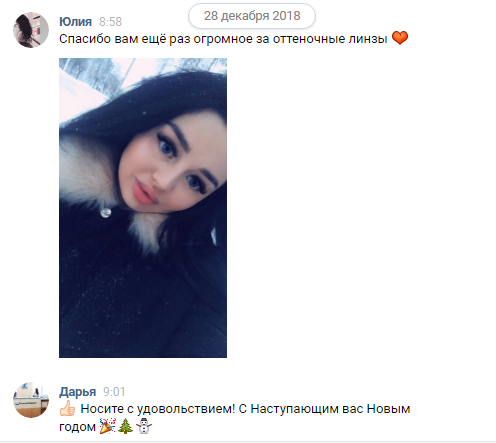This screenshot has width=496, height=443.
Task: Select Дарья's reply 'Носите с удовольствием!'
Action: [157, 409]
